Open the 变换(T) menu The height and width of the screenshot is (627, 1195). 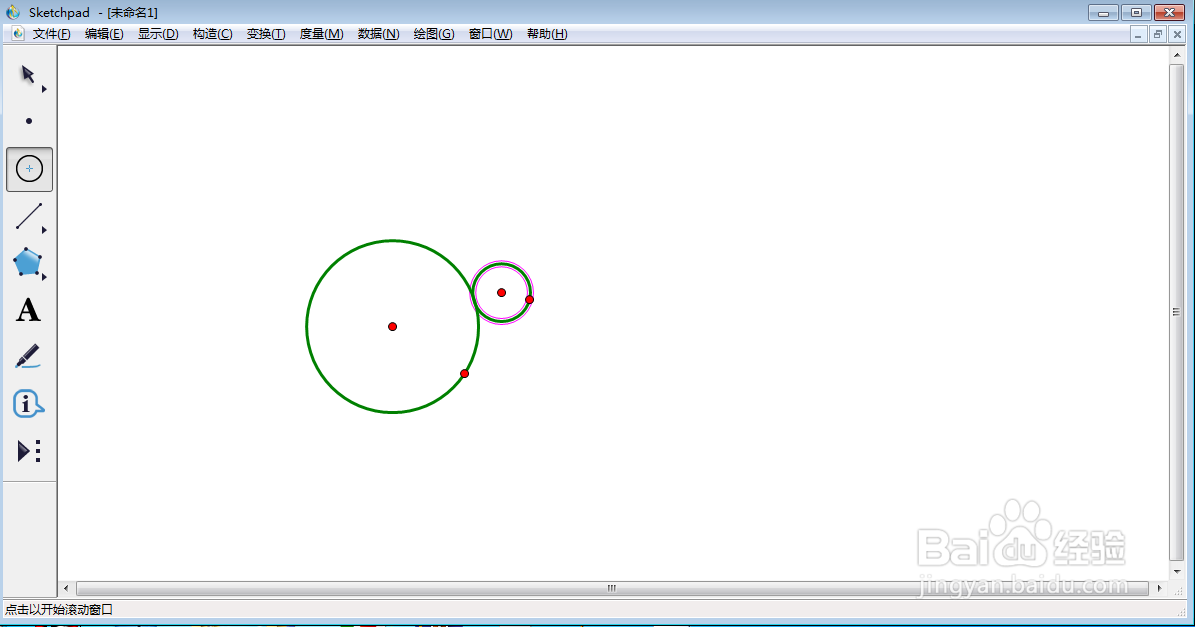(266, 34)
